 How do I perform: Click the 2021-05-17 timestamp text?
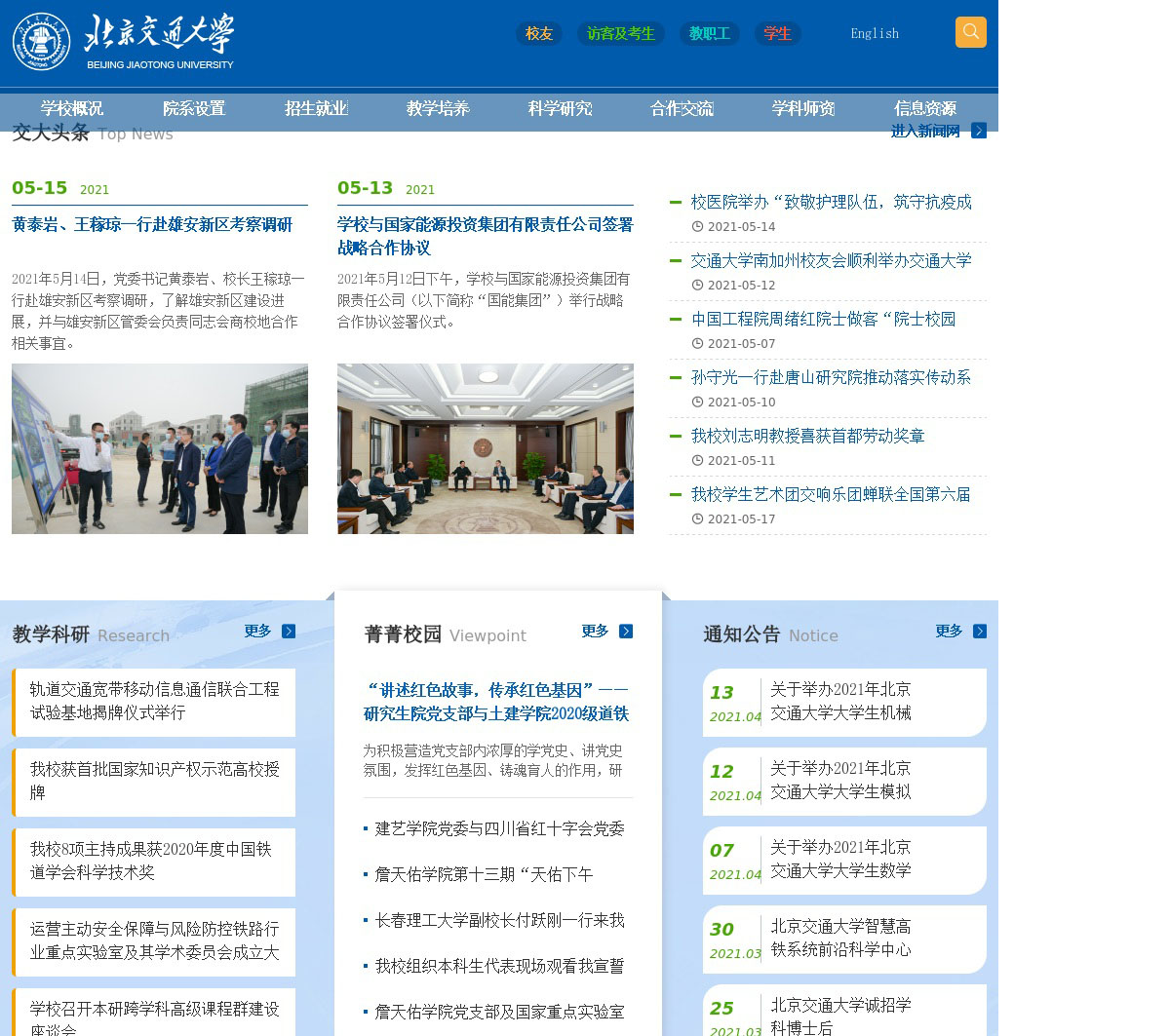(x=742, y=519)
